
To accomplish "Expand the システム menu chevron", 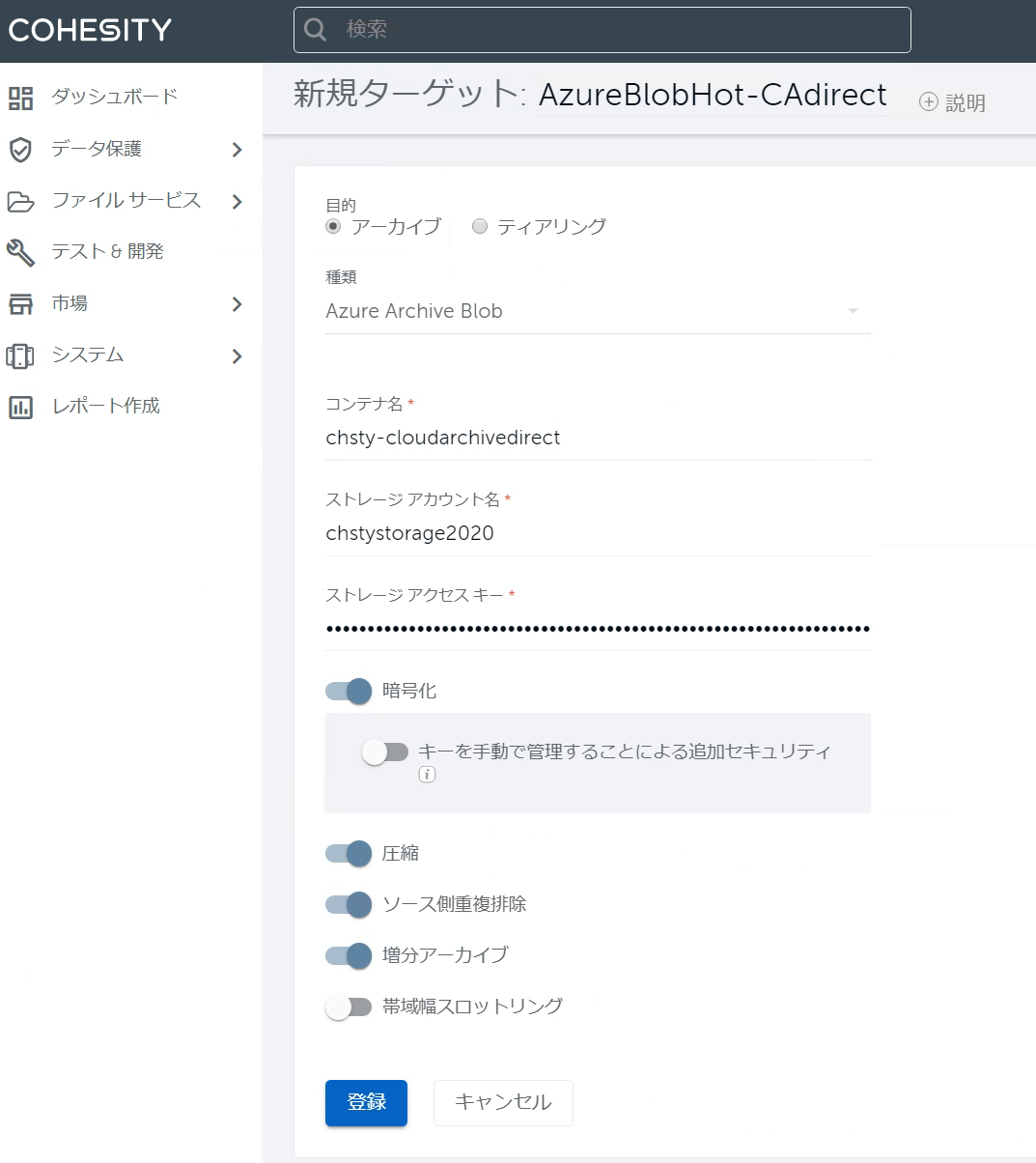I will click(x=238, y=355).
